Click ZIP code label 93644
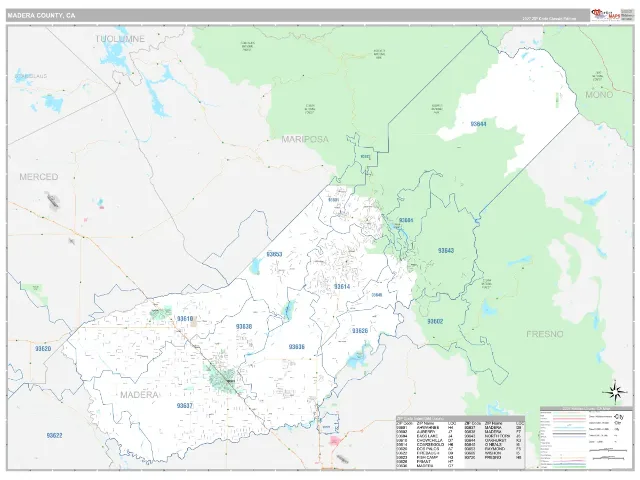The width and height of the screenshot is (640, 480). (478, 124)
